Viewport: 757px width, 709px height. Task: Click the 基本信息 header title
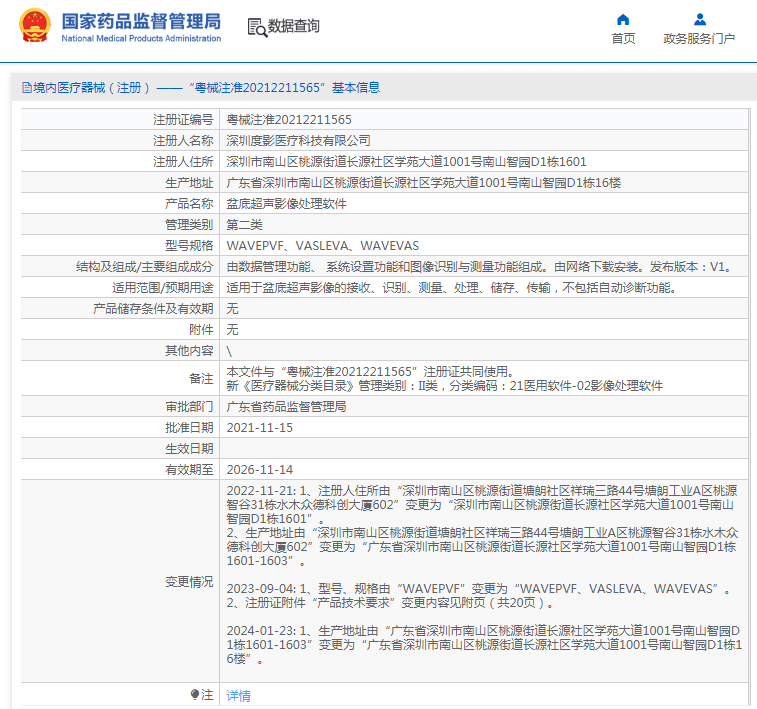[x=356, y=87]
